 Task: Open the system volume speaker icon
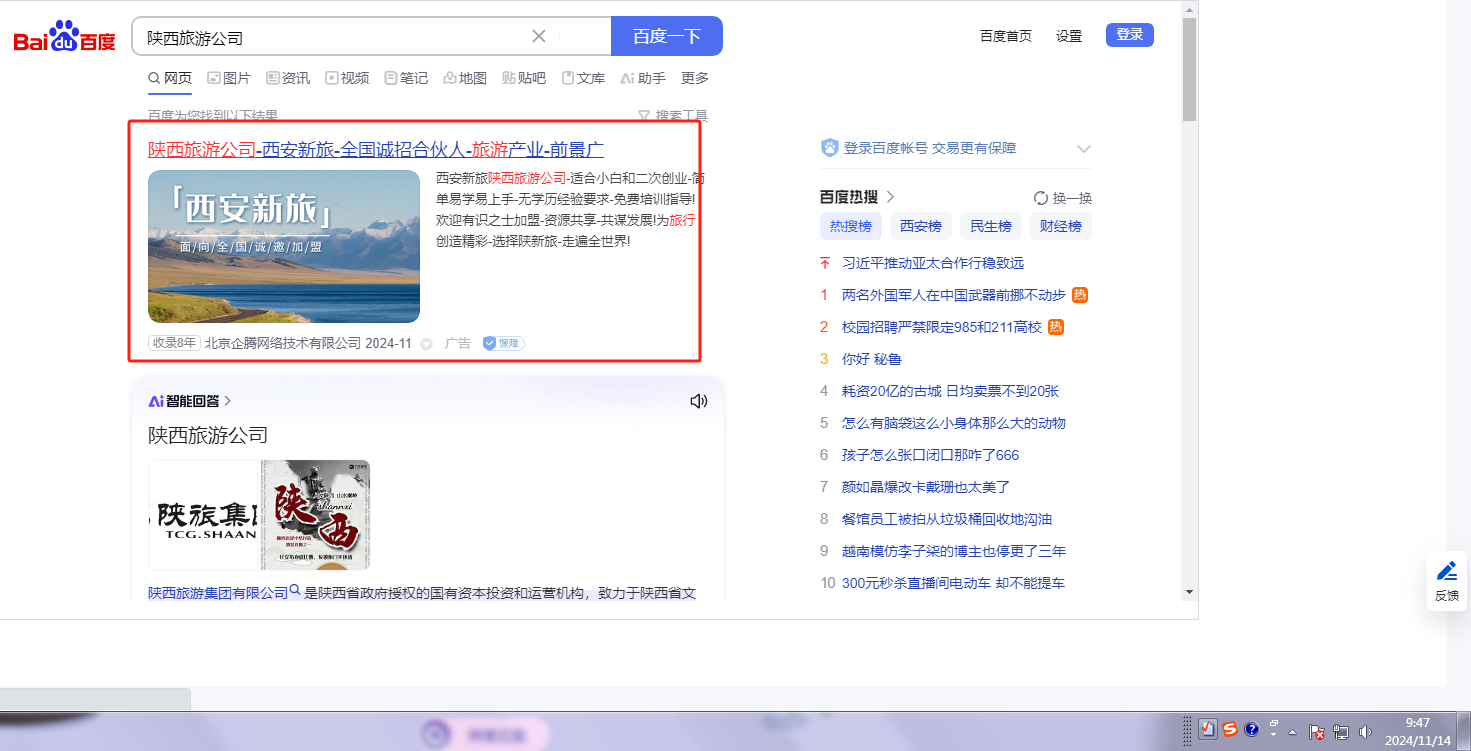coord(1366,731)
